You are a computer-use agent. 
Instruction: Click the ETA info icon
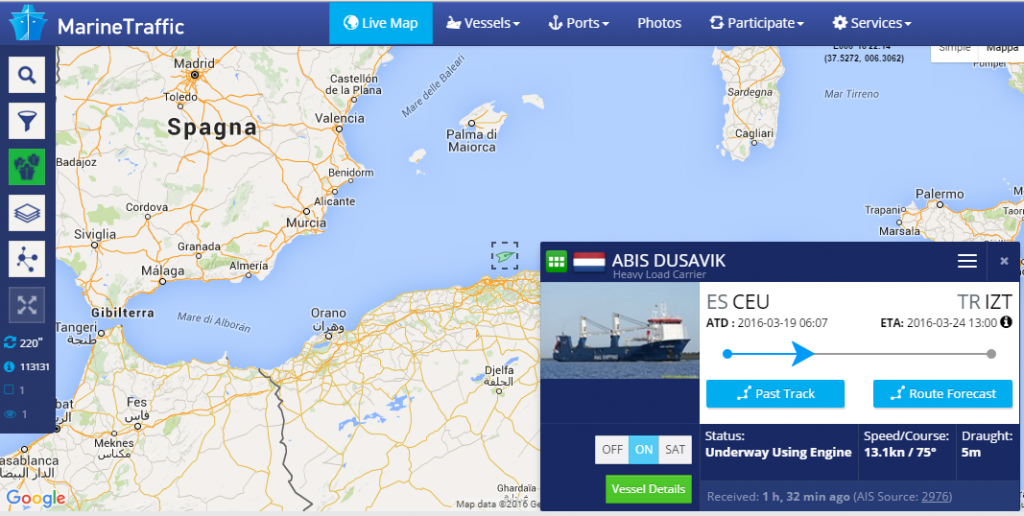1006,322
